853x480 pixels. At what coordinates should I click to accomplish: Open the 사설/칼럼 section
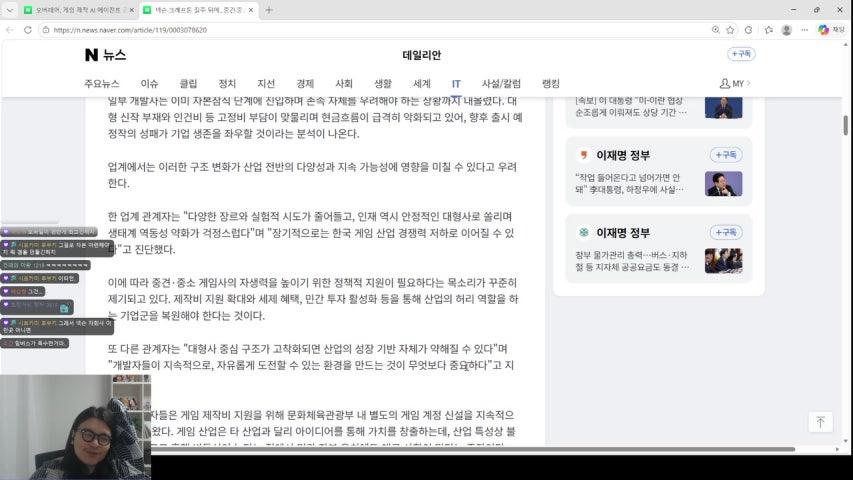(501, 83)
